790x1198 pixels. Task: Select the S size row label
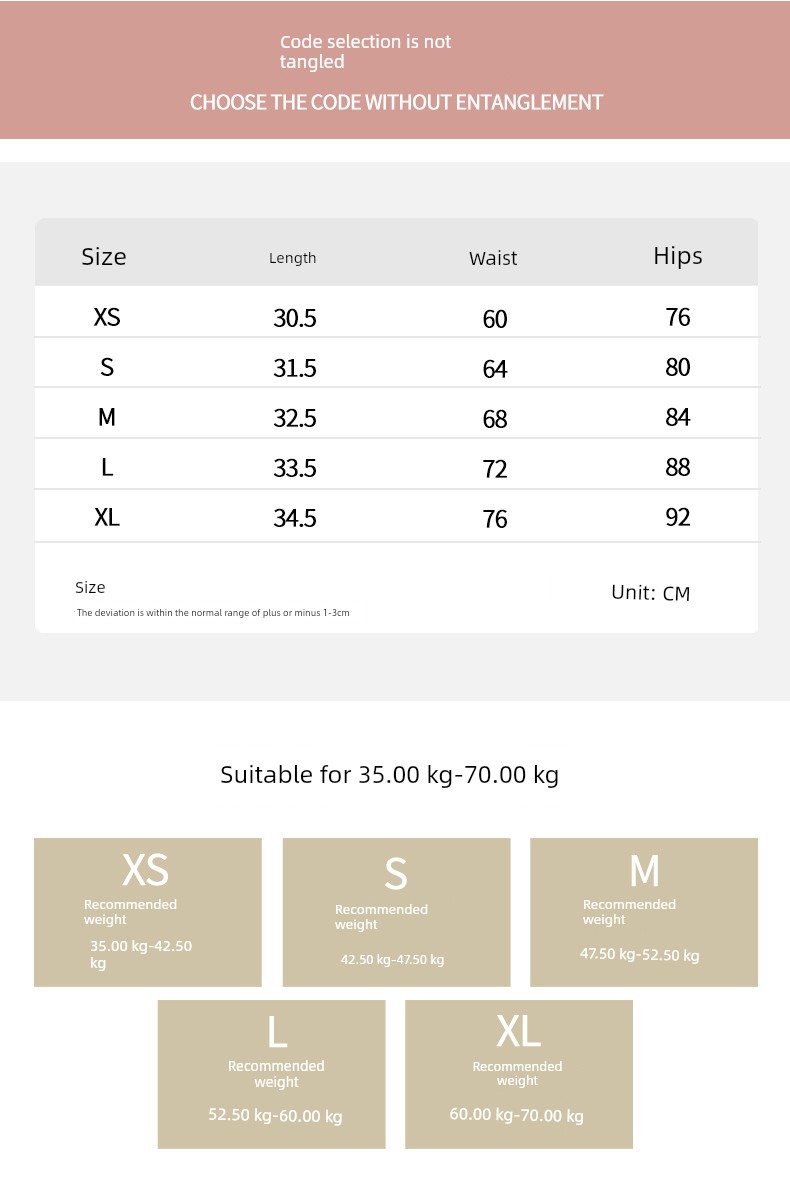coord(107,368)
